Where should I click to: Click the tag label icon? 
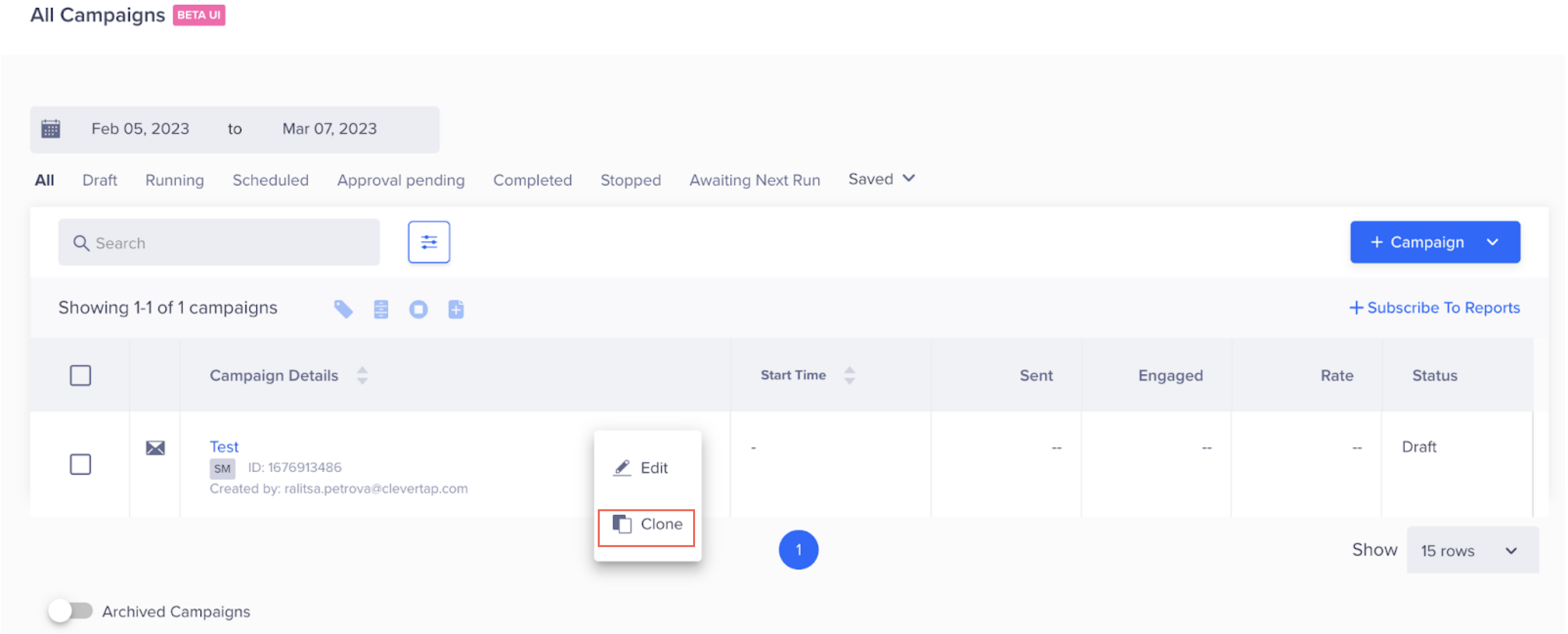click(x=343, y=309)
